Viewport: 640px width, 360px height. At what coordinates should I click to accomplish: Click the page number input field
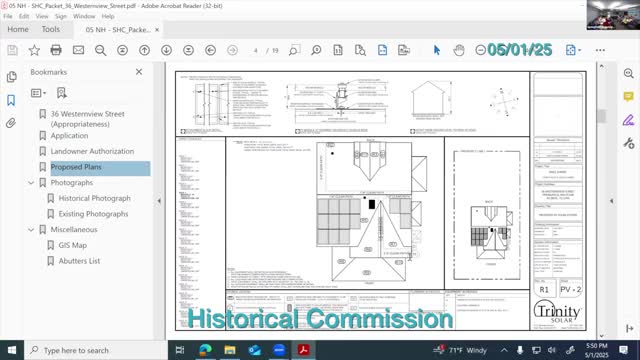tap(256, 51)
